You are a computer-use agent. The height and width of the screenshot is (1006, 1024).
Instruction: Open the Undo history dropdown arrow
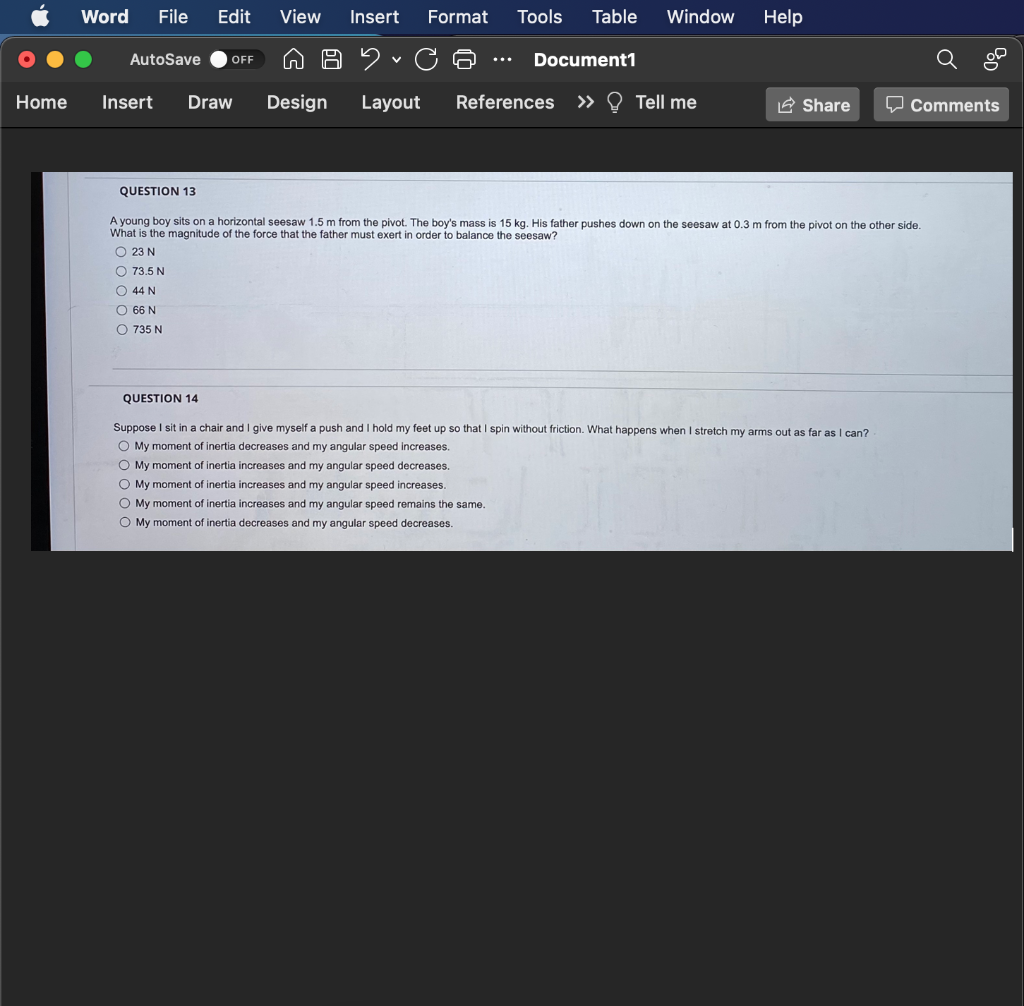[395, 60]
